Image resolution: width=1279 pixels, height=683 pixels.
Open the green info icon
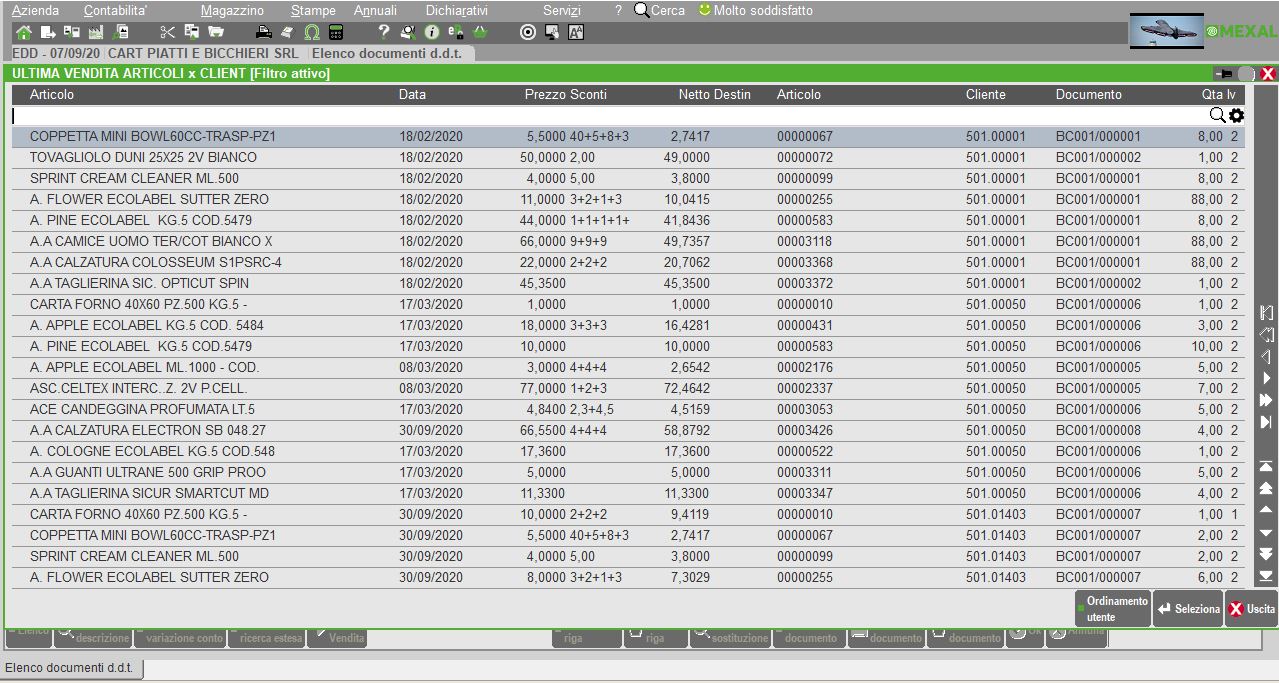[432, 32]
